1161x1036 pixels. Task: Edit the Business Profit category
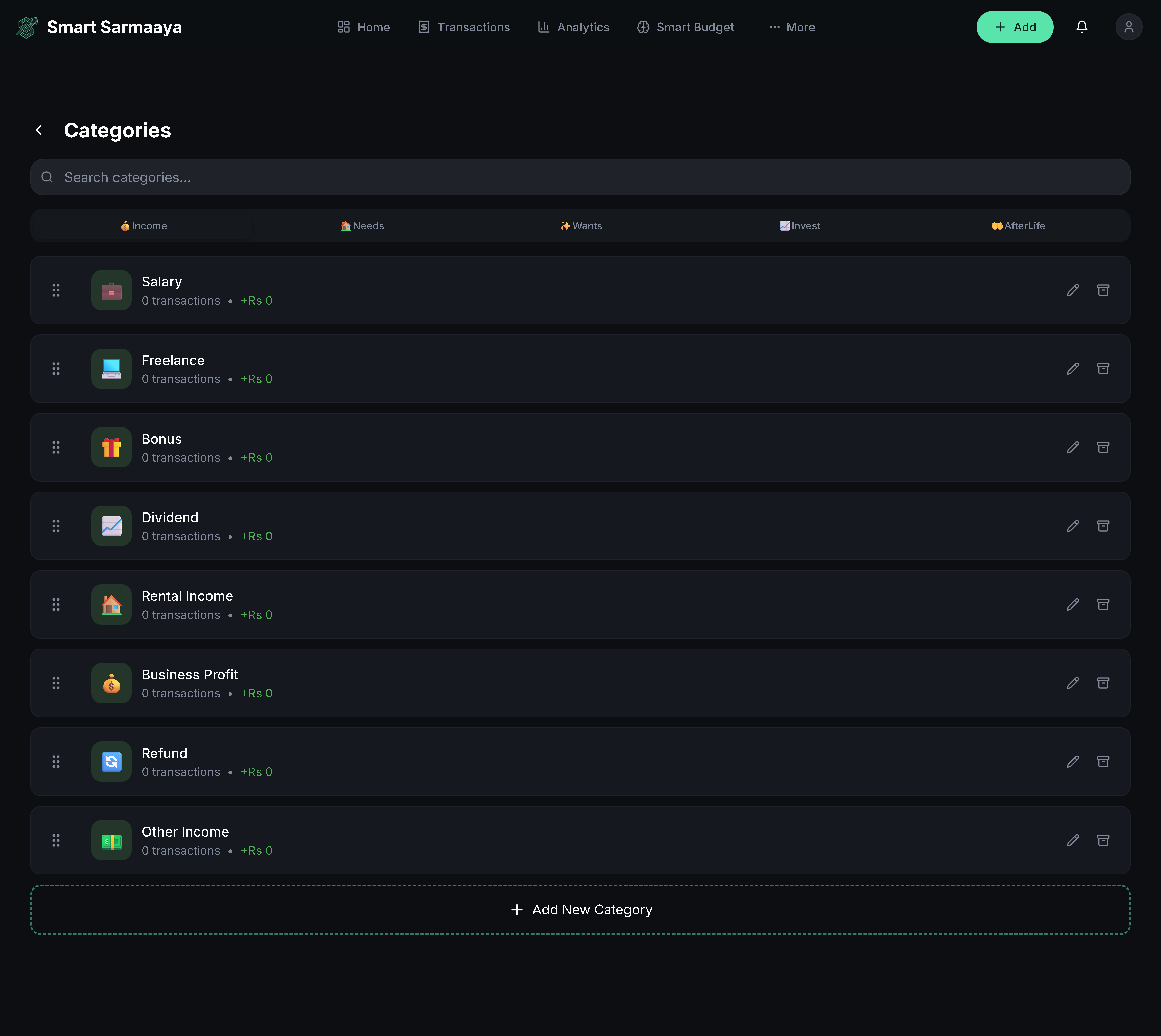pos(1072,683)
